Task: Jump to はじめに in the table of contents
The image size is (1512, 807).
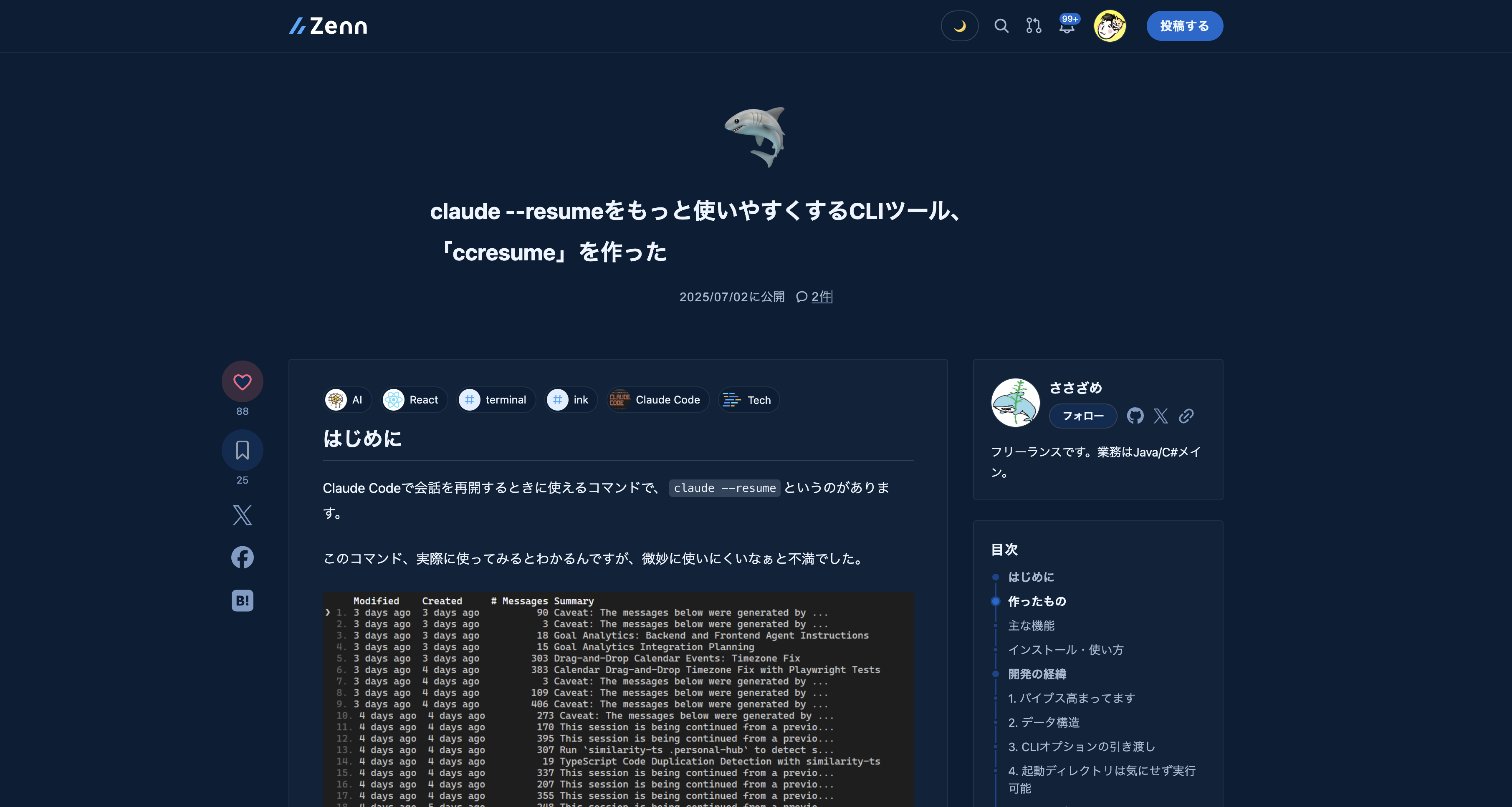Action: [x=1031, y=577]
